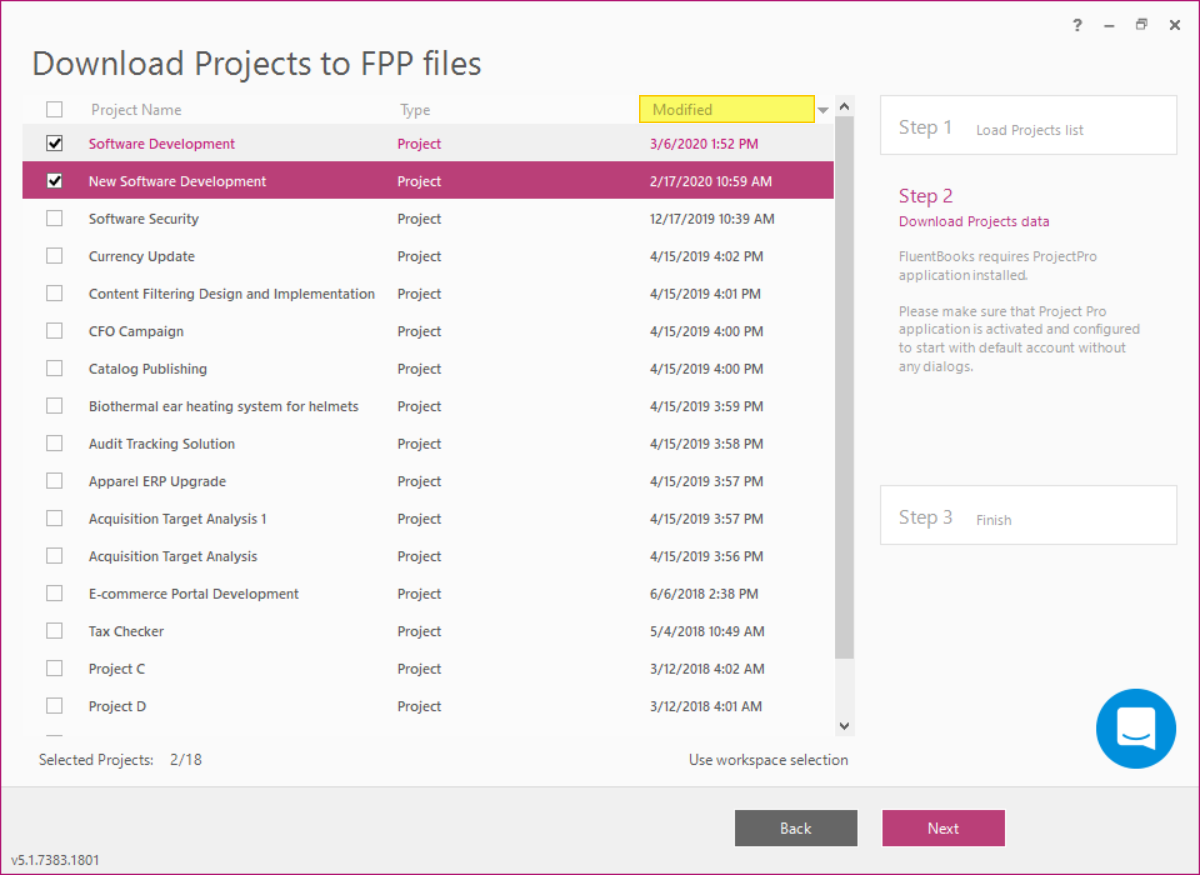Viewport: 1200px width, 875px height.
Task: Click the scrollbar down arrow
Action: [x=844, y=726]
